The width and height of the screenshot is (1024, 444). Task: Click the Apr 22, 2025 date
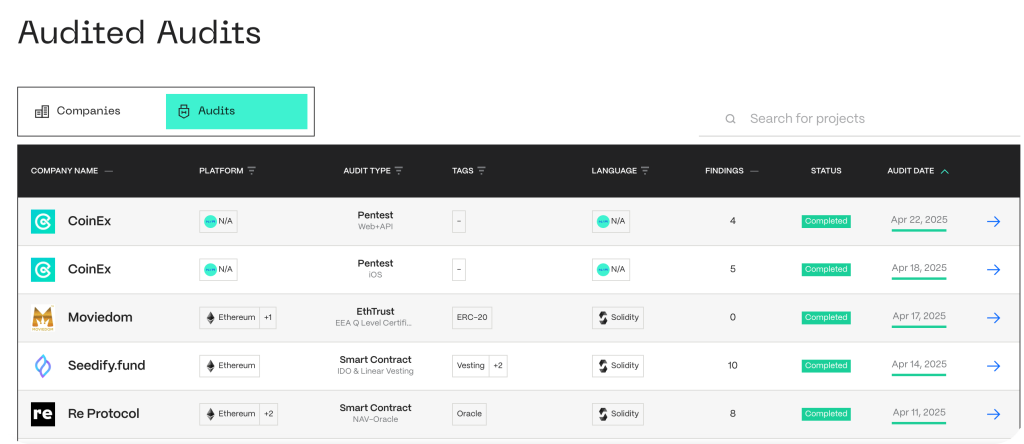tap(919, 220)
